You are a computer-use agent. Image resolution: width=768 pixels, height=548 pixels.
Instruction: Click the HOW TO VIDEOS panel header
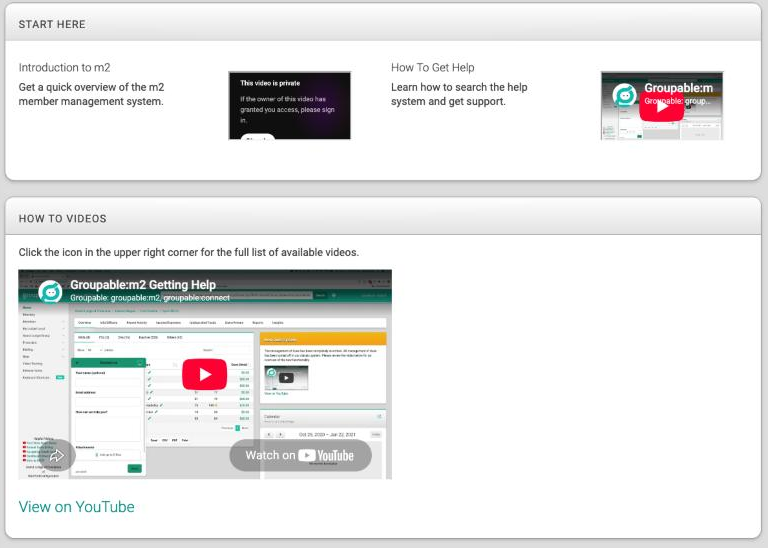click(x=383, y=218)
